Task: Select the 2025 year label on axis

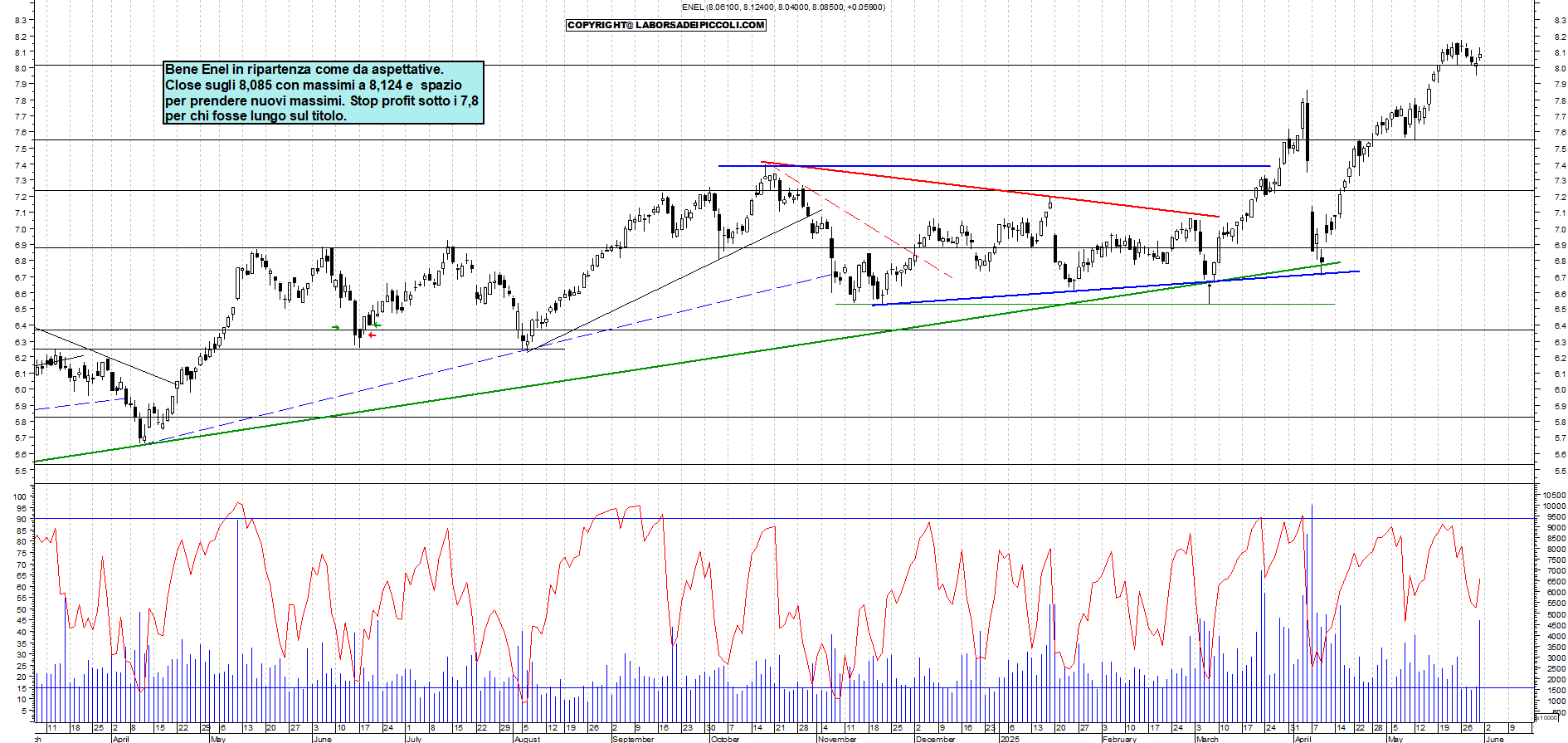Action: [1010, 739]
